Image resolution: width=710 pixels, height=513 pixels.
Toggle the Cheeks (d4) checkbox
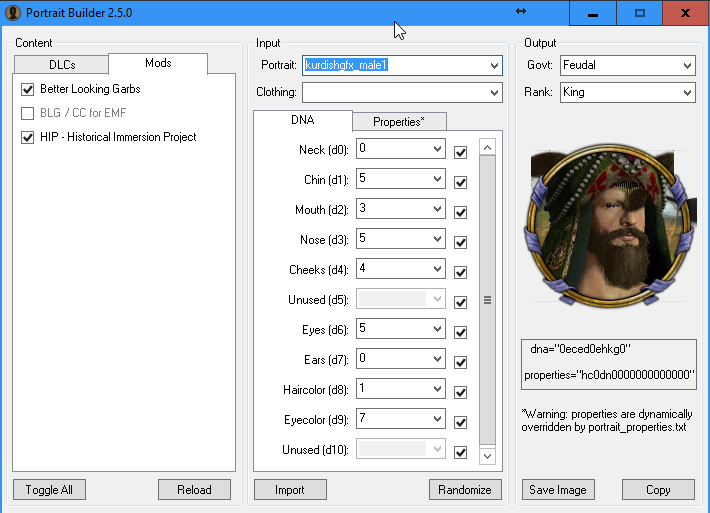coord(461,273)
